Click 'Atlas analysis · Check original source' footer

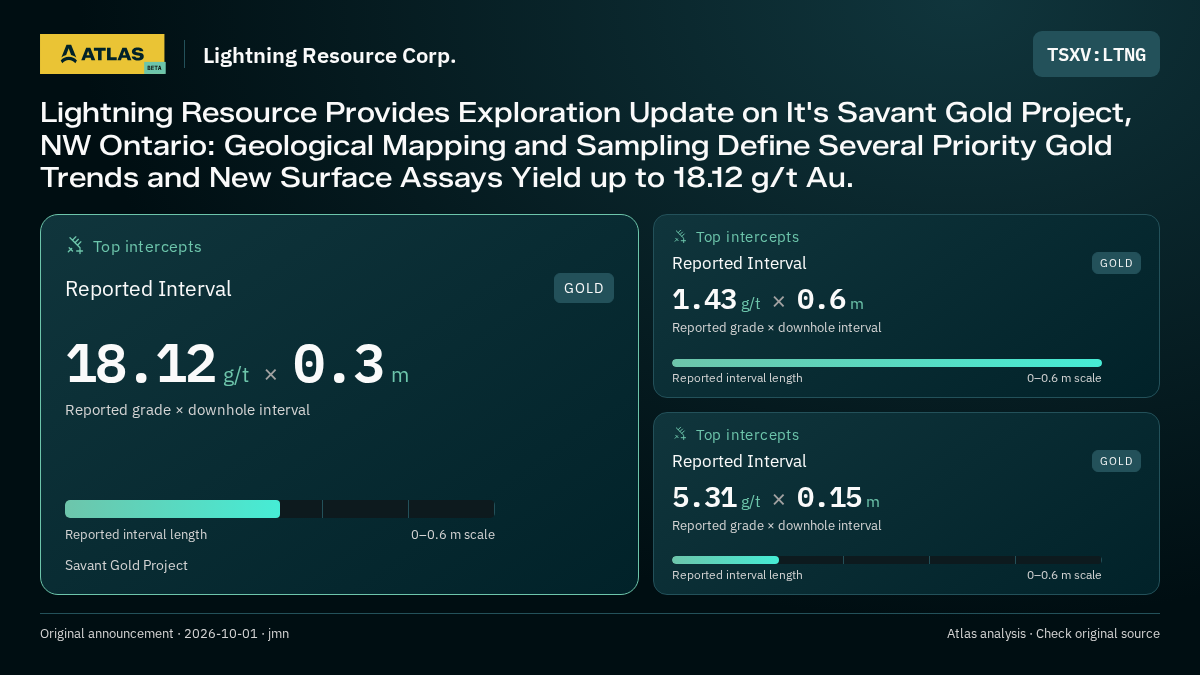coord(1053,634)
